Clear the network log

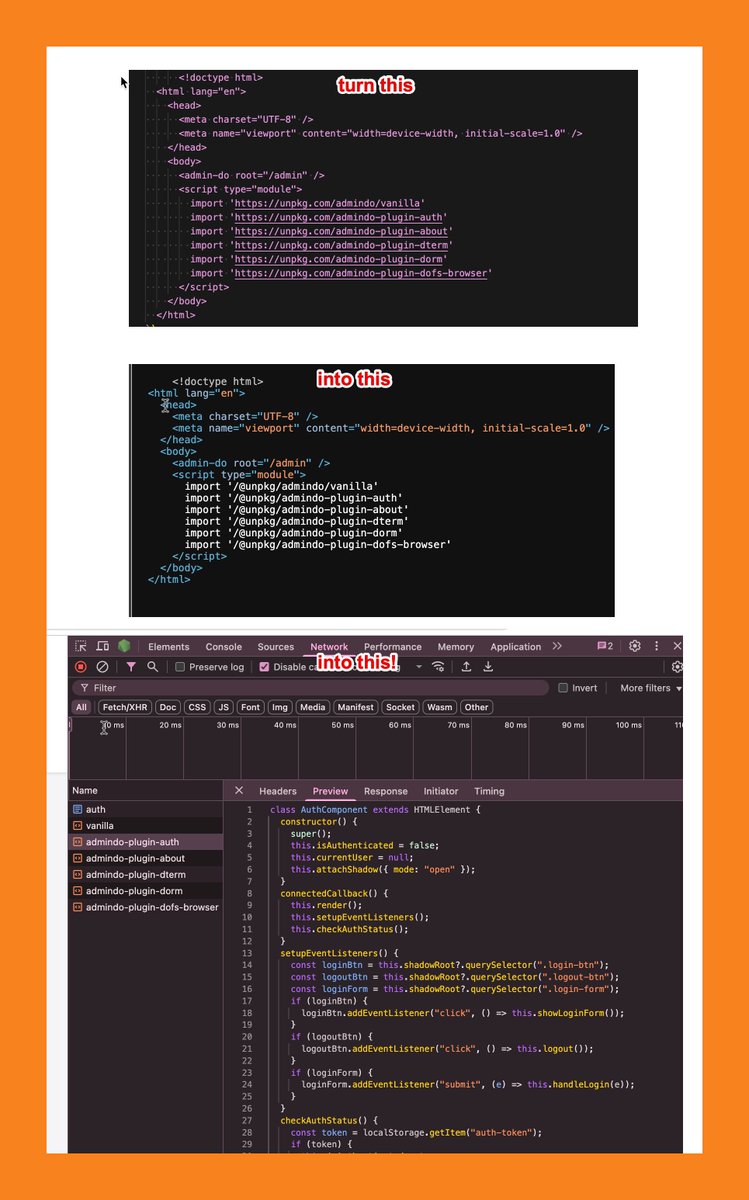coord(102,667)
